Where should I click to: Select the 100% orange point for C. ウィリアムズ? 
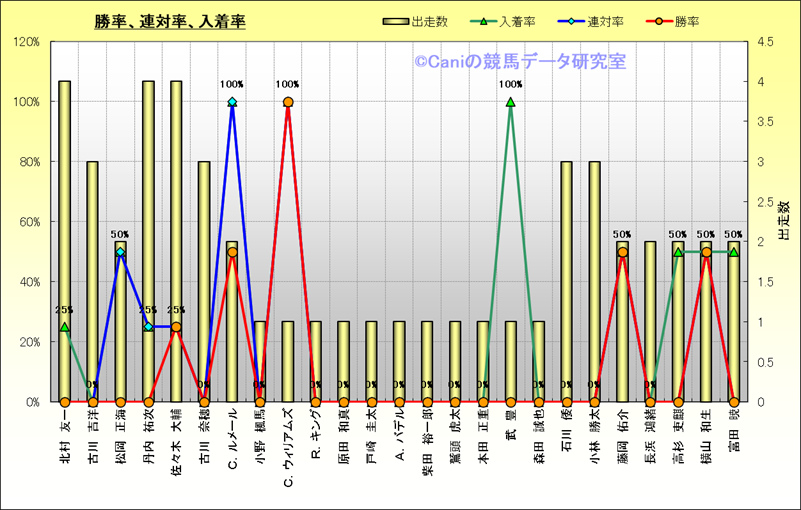(288, 102)
